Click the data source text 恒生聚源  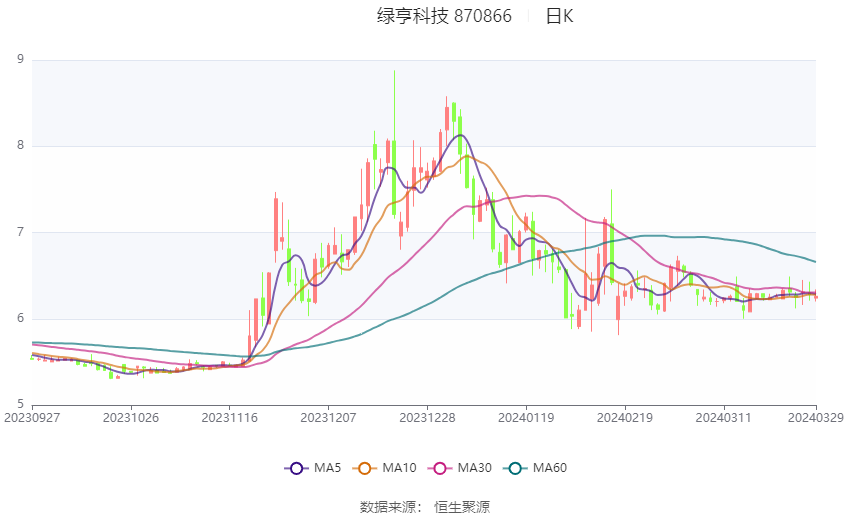pyautogui.click(x=462, y=507)
